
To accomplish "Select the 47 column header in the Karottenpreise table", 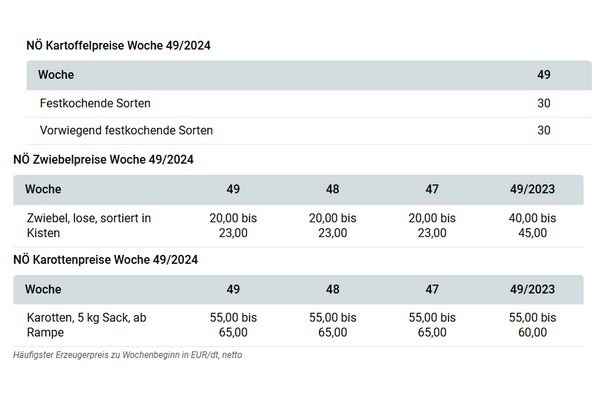I will coord(433,289).
